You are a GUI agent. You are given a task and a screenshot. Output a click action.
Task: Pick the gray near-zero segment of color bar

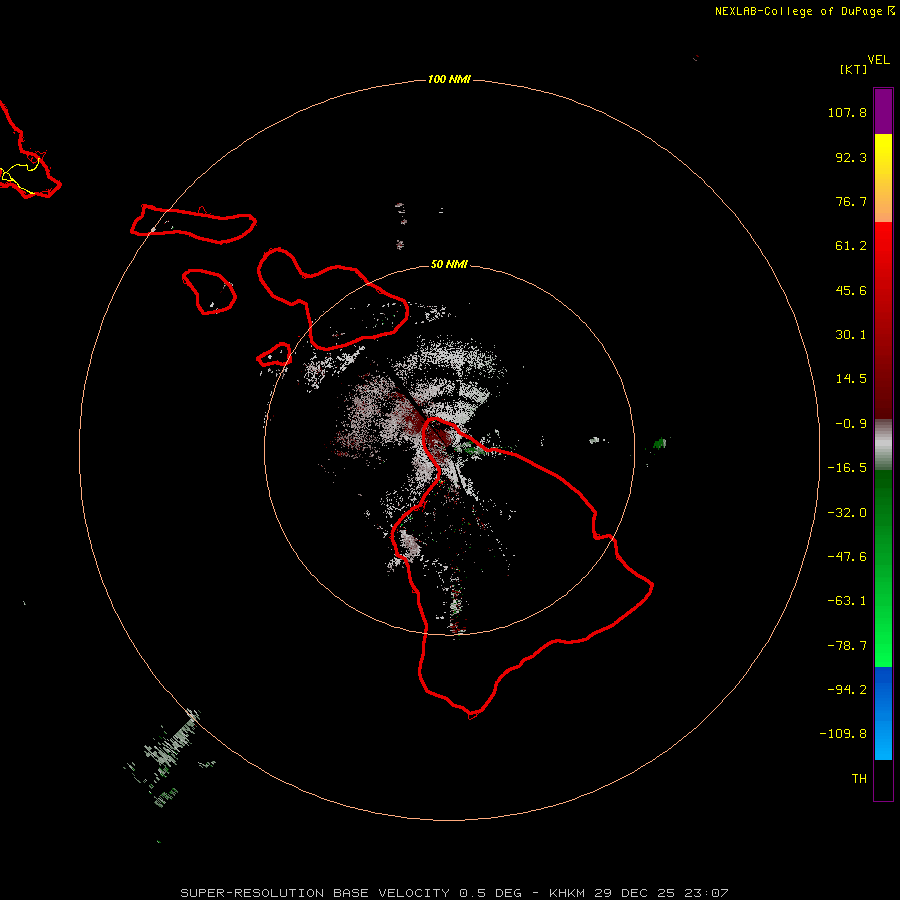(x=883, y=445)
